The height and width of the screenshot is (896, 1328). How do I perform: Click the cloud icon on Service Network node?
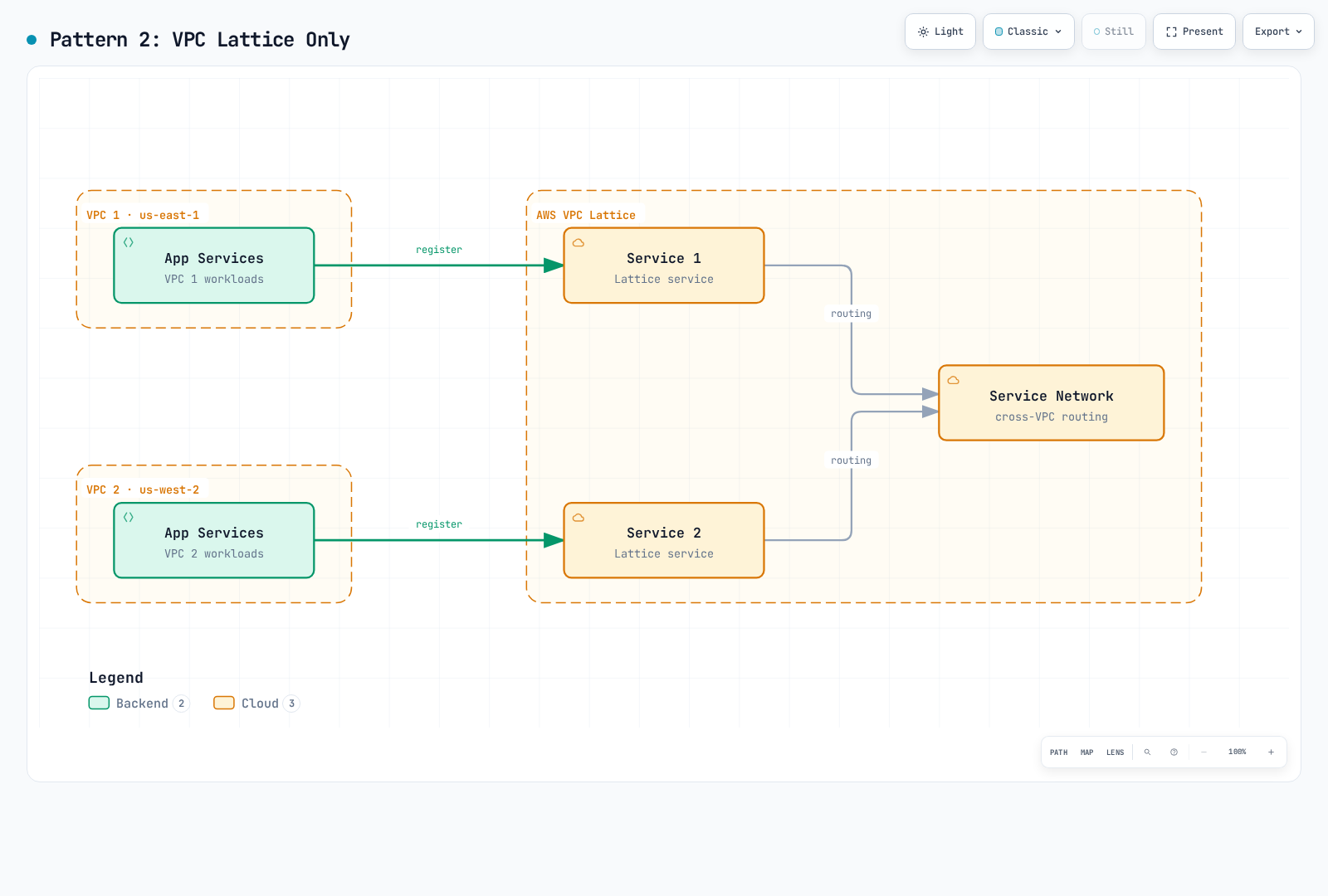coord(954,381)
